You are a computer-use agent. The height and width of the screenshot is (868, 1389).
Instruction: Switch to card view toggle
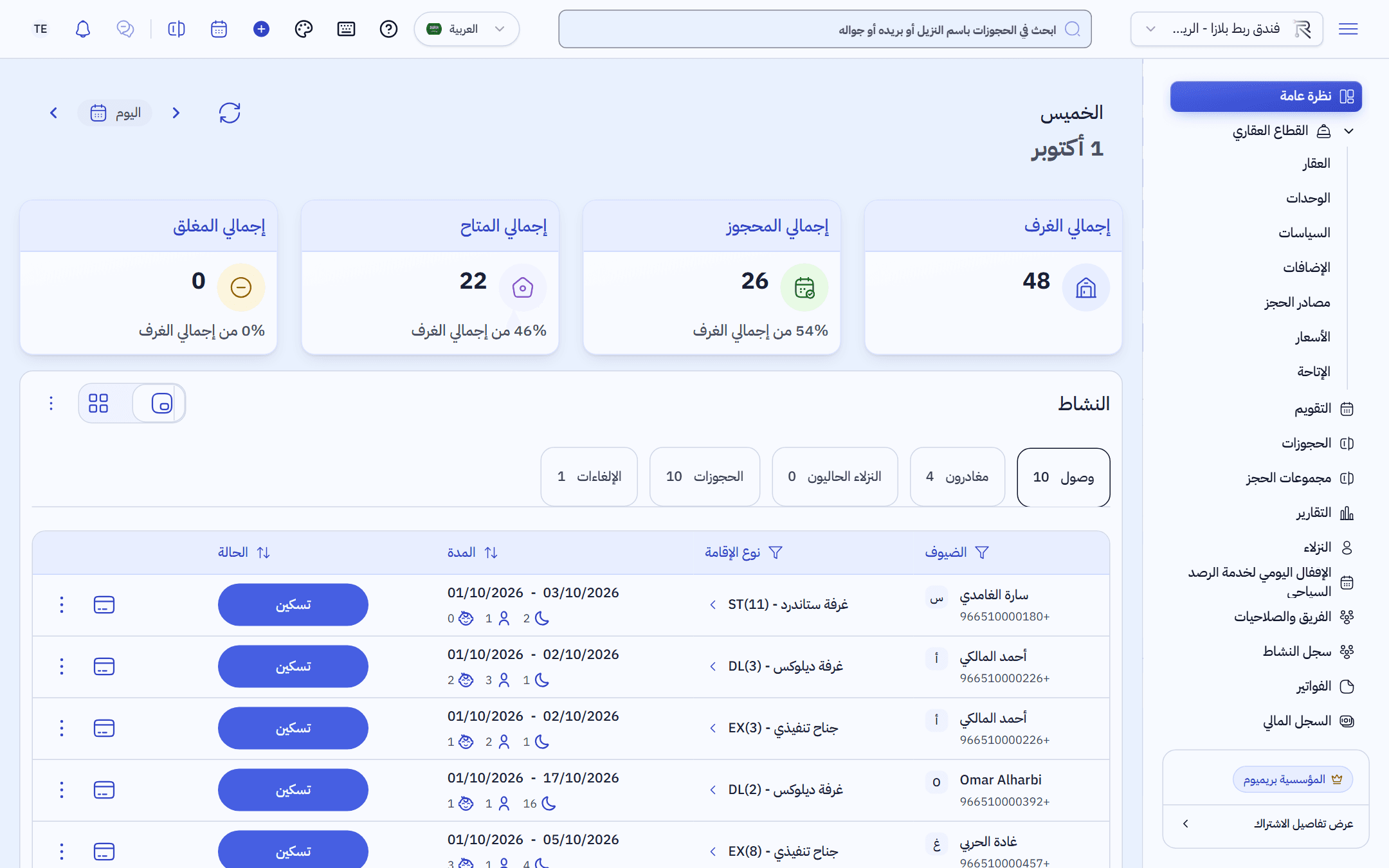tap(161, 403)
